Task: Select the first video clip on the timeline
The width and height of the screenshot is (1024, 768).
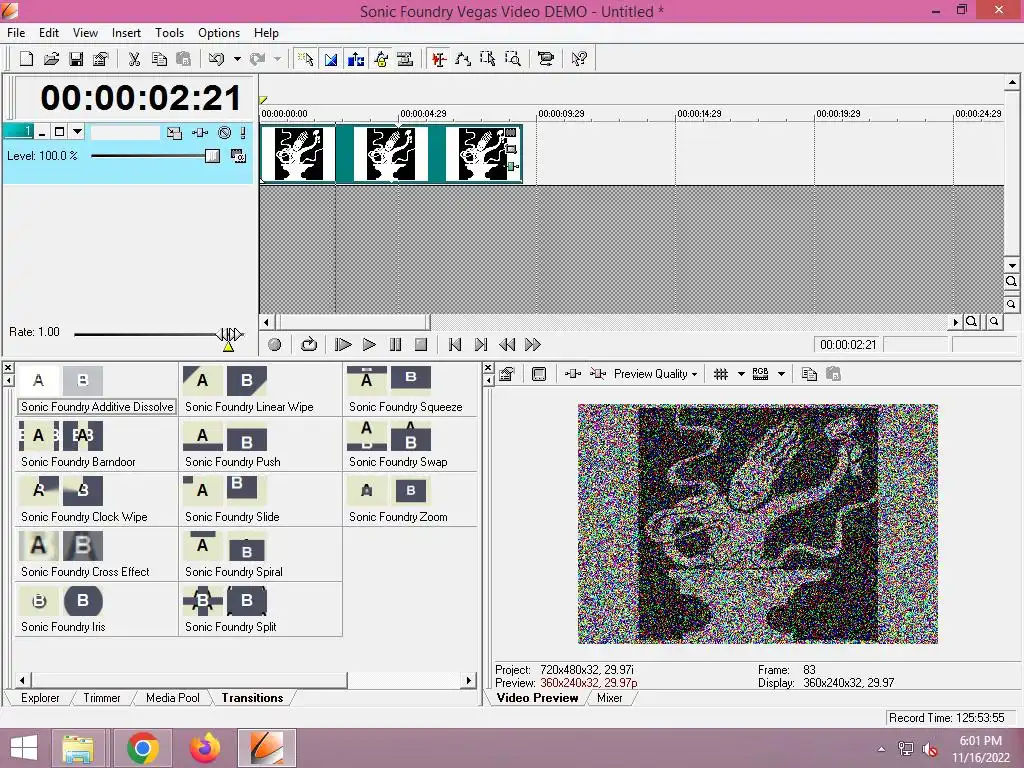Action: pyautogui.click(x=298, y=154)
